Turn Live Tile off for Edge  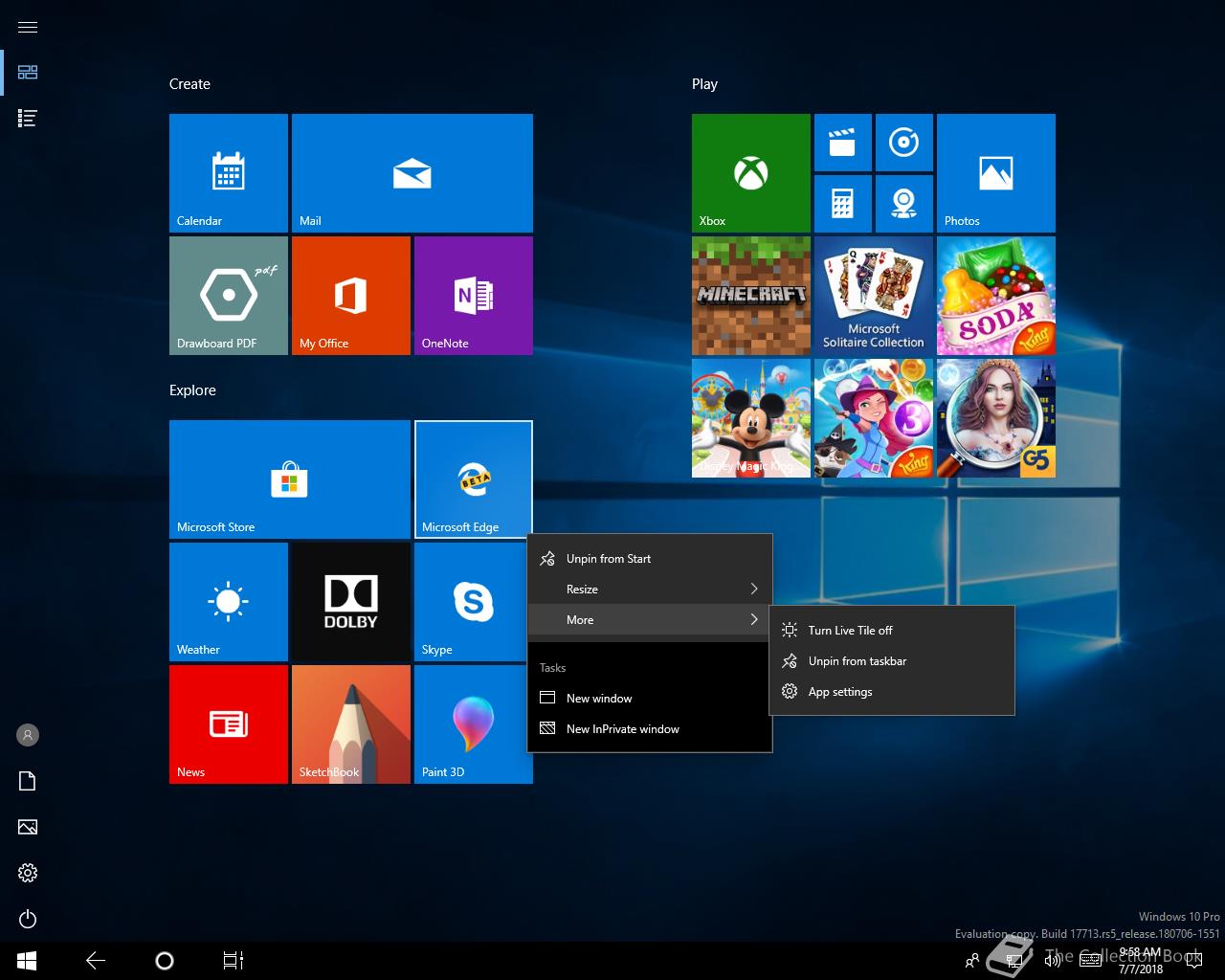850,631
